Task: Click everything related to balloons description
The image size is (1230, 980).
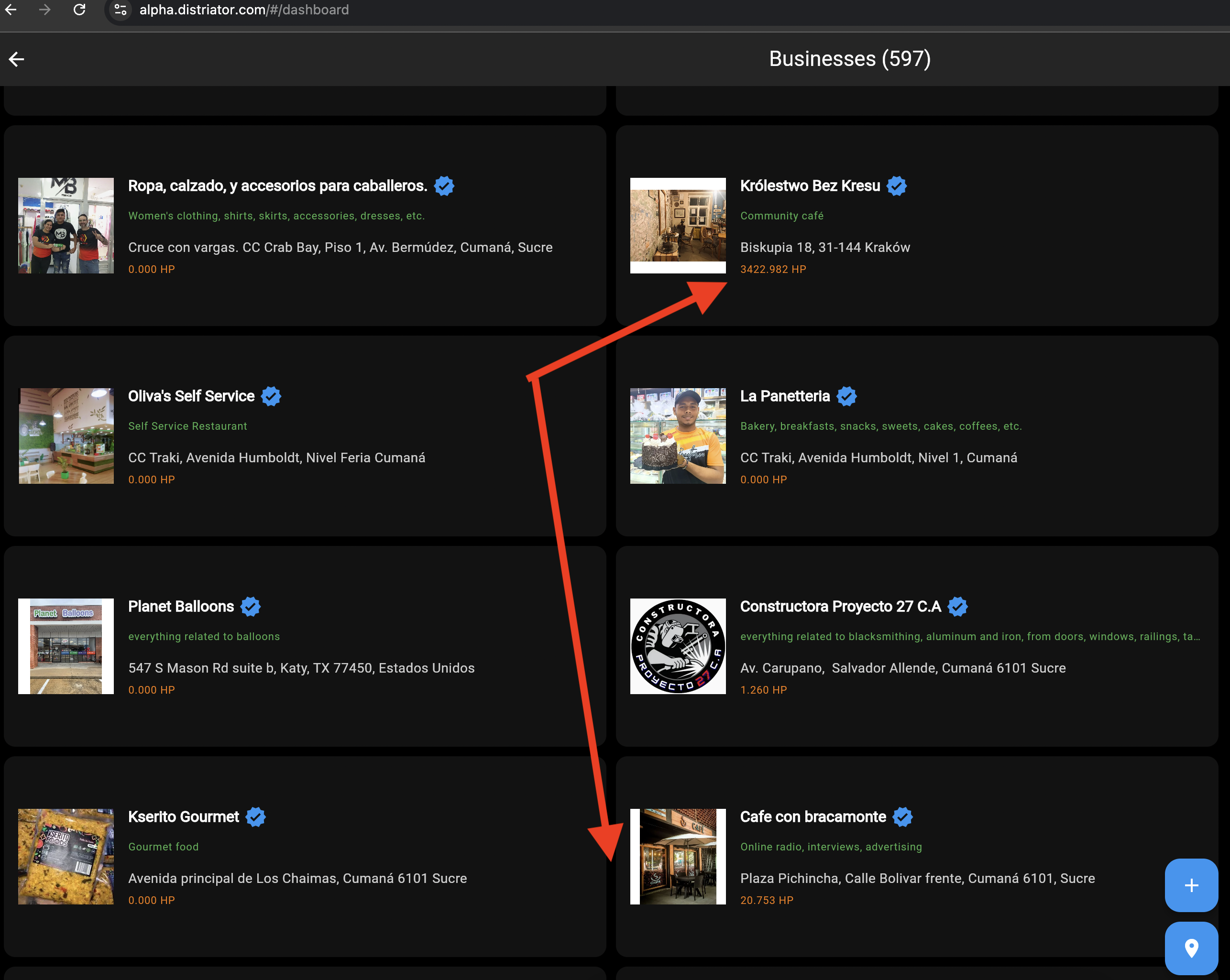Action: pos(204,637)
